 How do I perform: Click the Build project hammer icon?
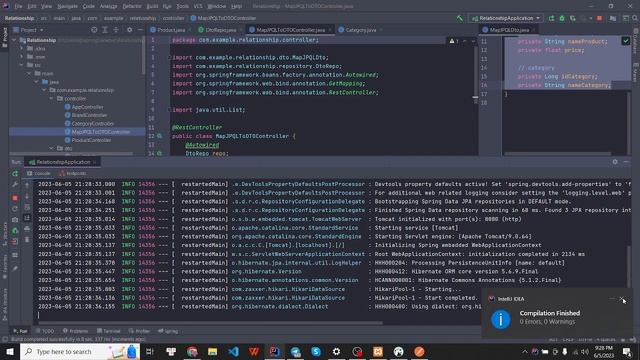460,18
